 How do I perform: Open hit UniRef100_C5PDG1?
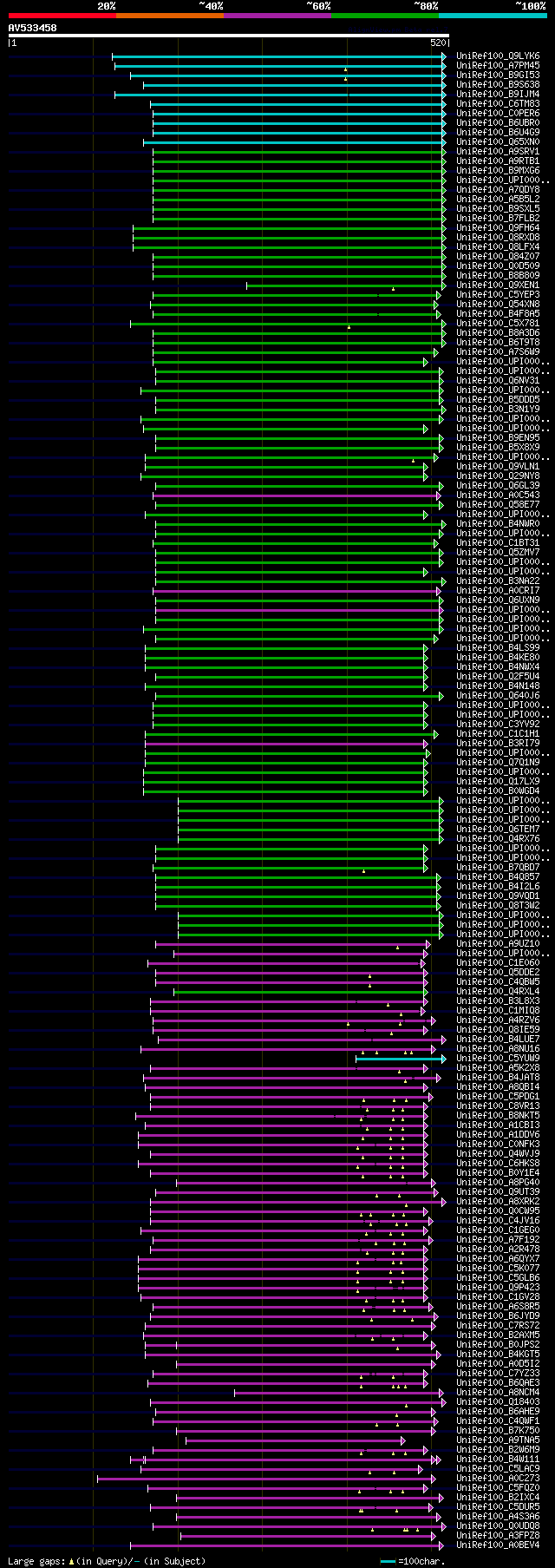coord(498,1097)
